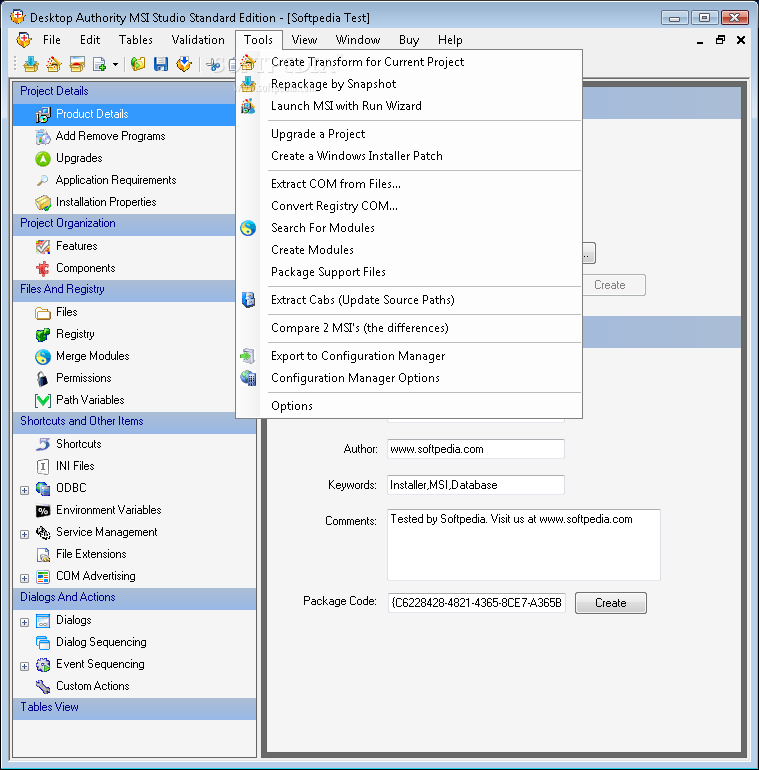The width and height of the screenshot is (759, 770).
Task: Click the green Upgrades icon
Action: [43, 159]
